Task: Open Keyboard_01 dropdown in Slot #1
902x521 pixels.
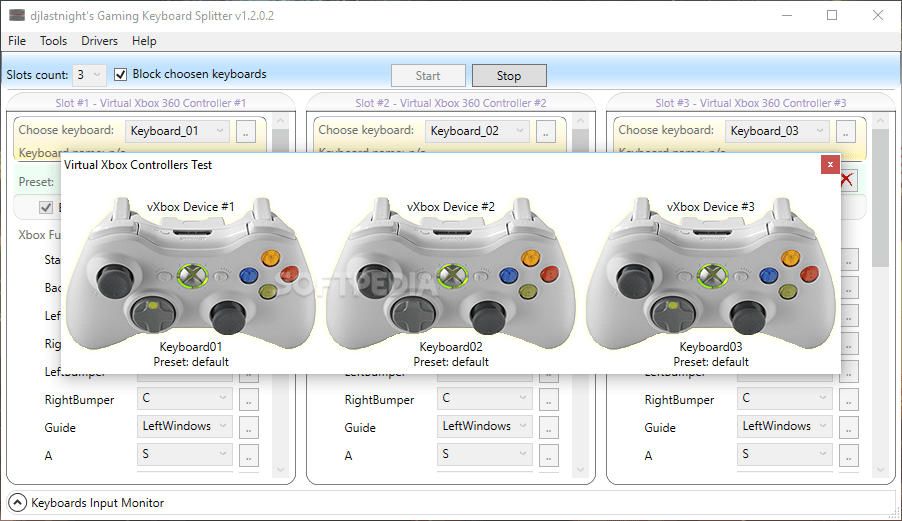Action: (177, 131)
